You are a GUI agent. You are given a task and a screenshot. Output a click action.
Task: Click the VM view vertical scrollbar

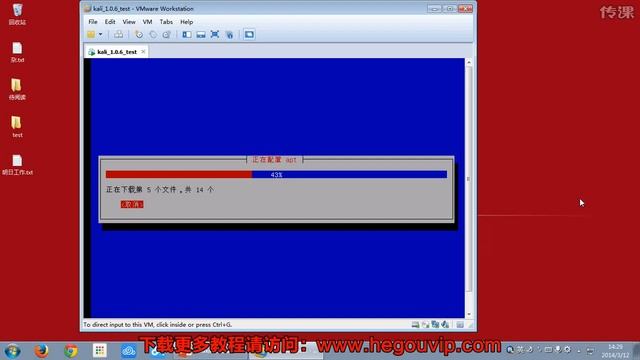[x=469, y=179]
